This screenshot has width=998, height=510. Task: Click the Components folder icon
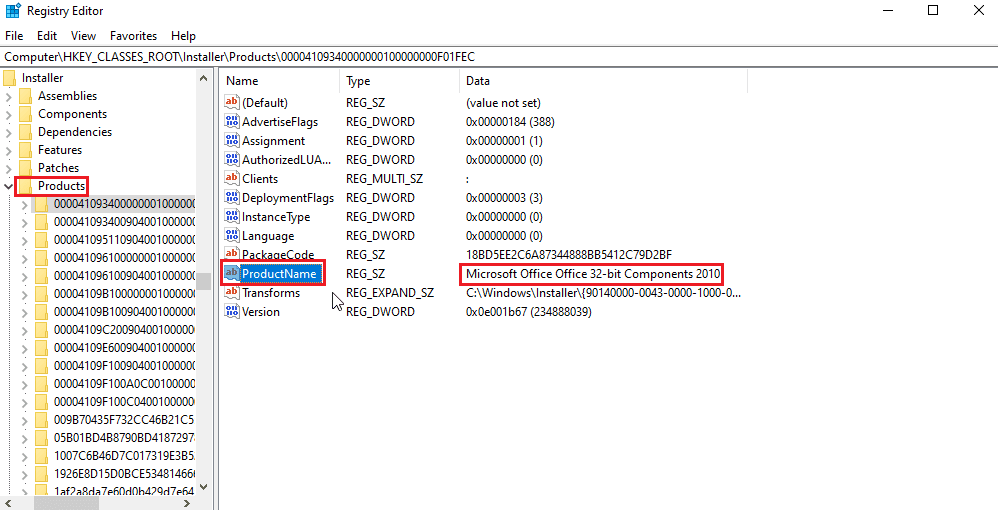25,114
